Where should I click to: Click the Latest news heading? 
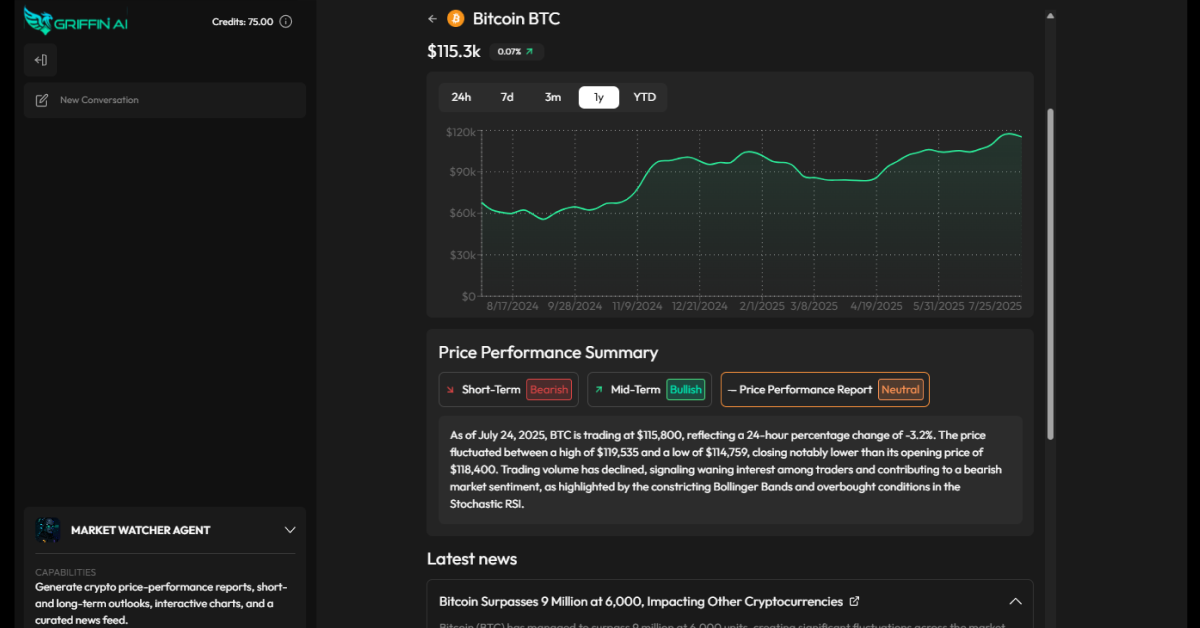[472, 559]
